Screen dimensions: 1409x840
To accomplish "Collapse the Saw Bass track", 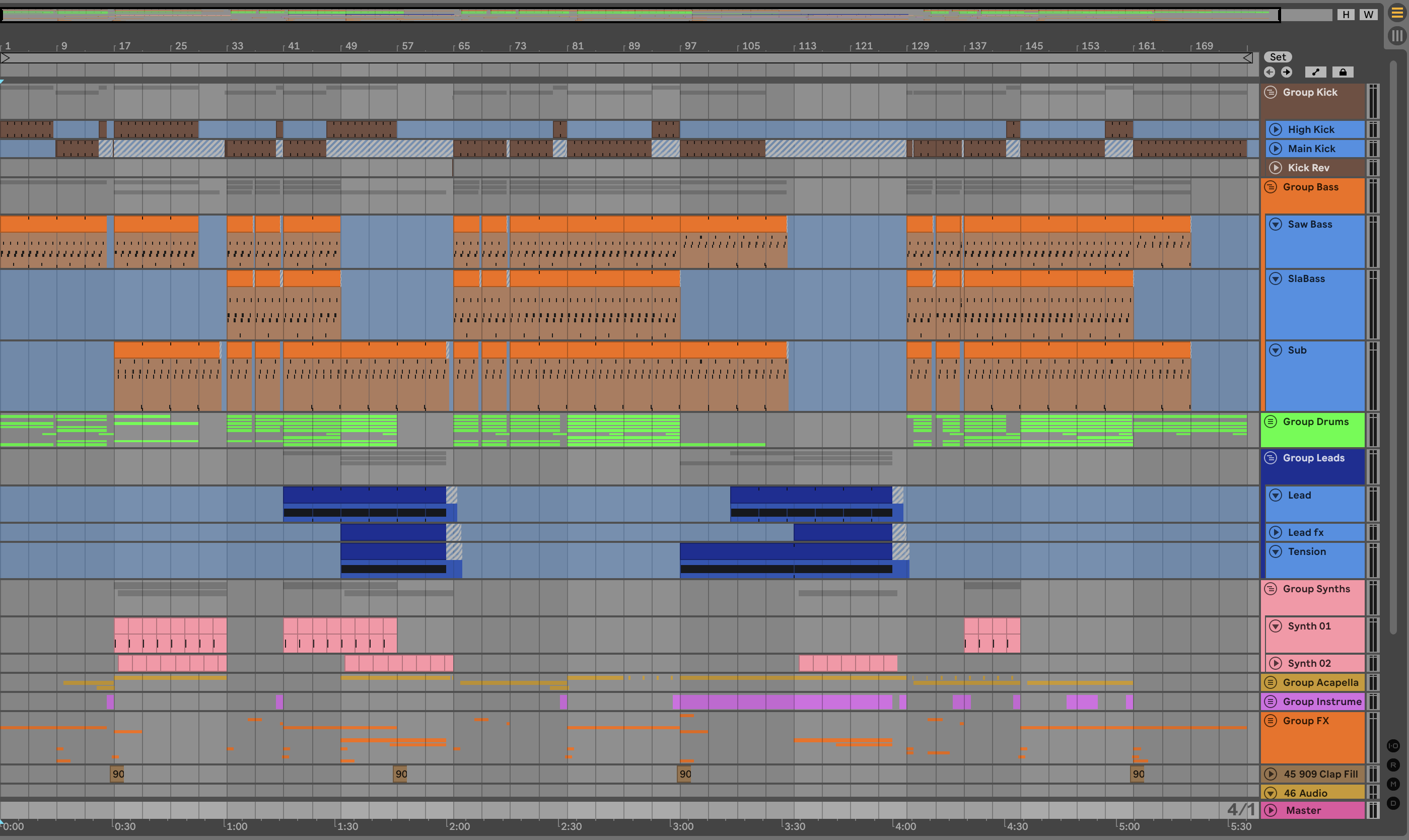I will coord(1276,224).
